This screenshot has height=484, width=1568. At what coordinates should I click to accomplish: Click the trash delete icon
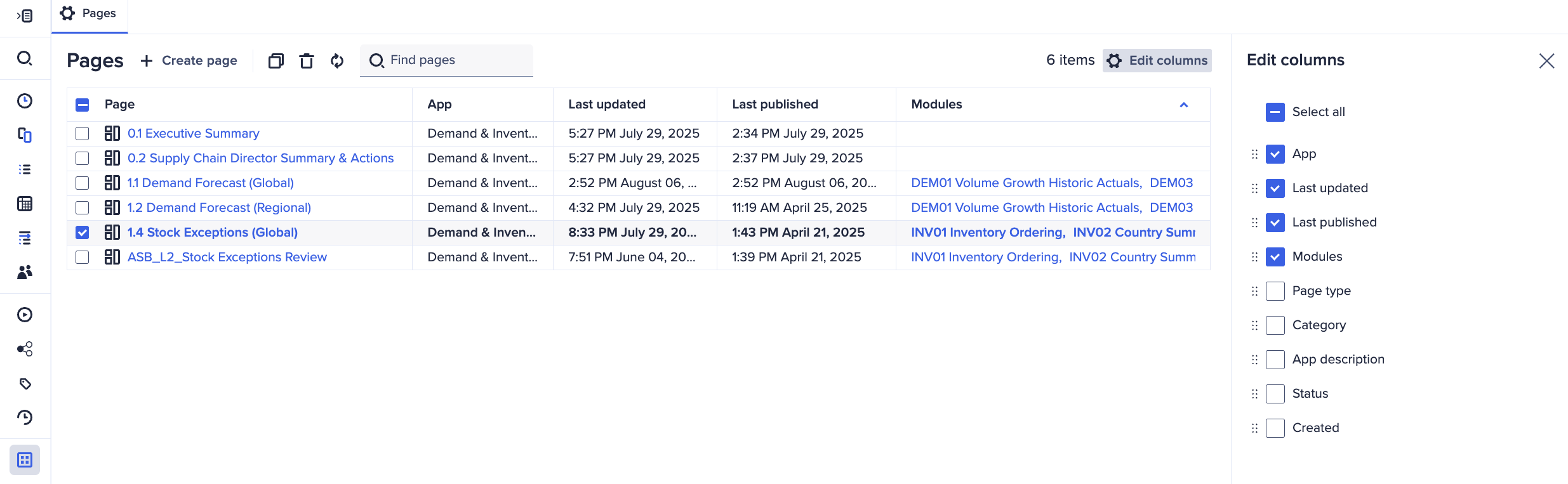click(307, 61)
